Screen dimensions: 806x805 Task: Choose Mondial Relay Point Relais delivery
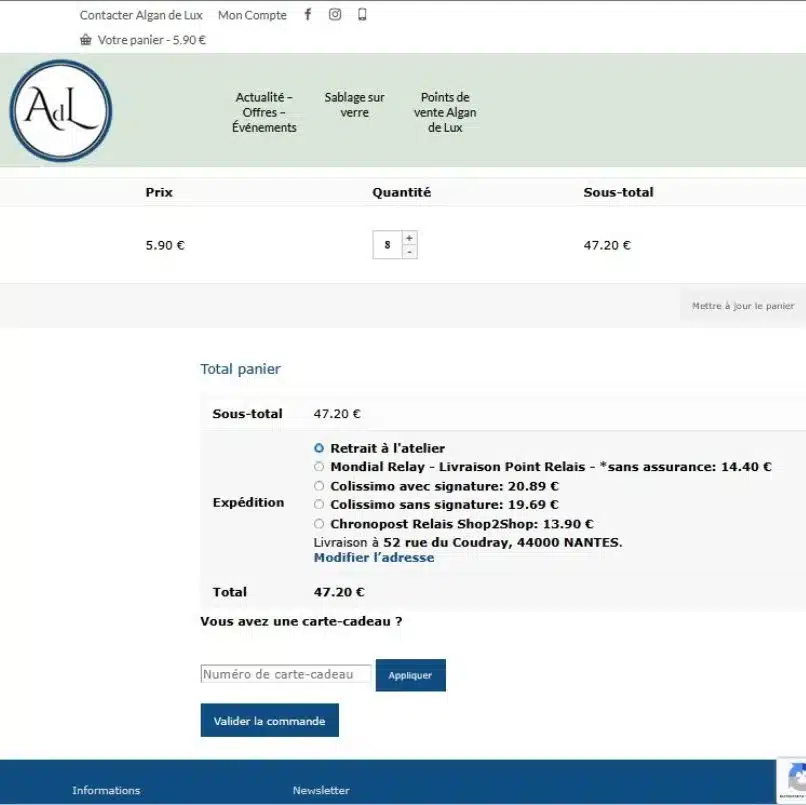319,467
